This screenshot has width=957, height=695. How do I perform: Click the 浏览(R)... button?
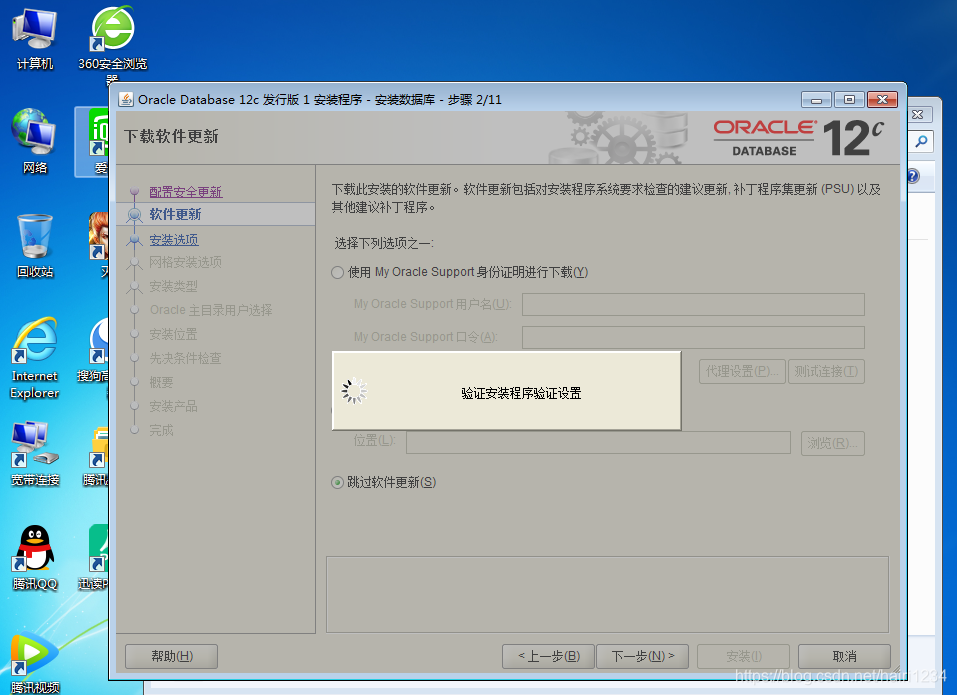pyautogui.click(x=832, y=443)
